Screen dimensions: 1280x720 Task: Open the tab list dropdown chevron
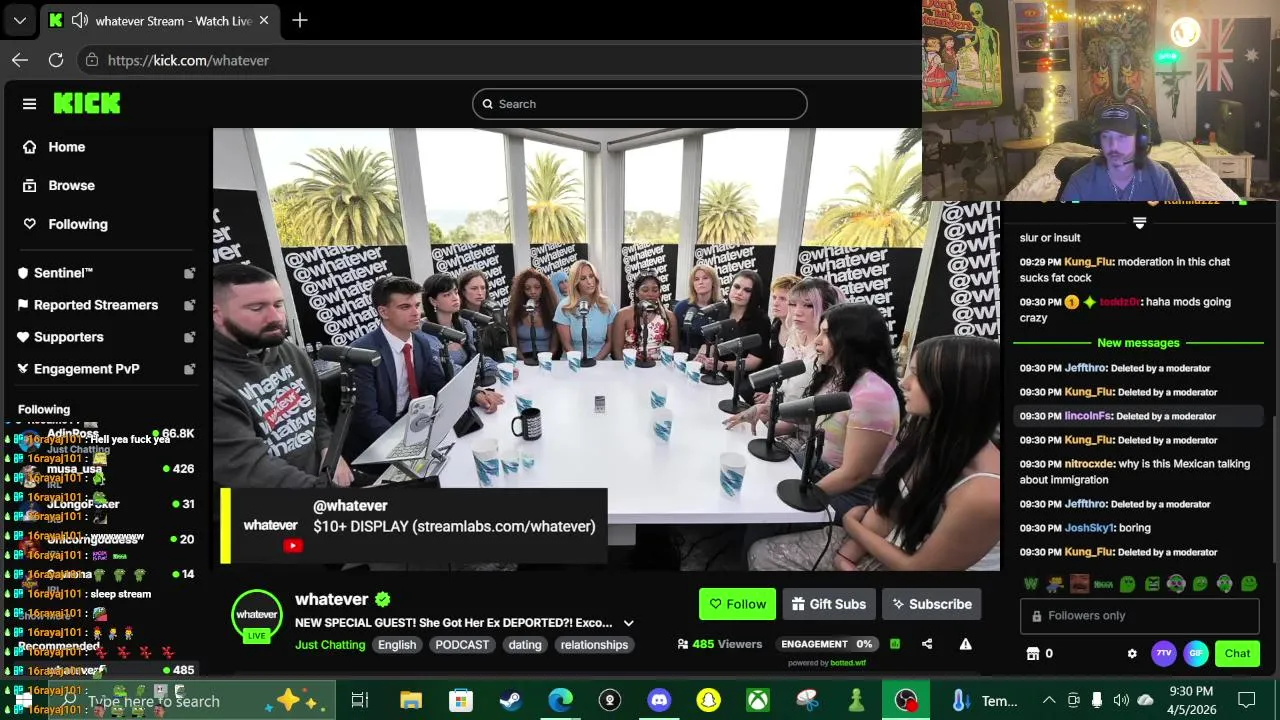click(x=20, y=20)
